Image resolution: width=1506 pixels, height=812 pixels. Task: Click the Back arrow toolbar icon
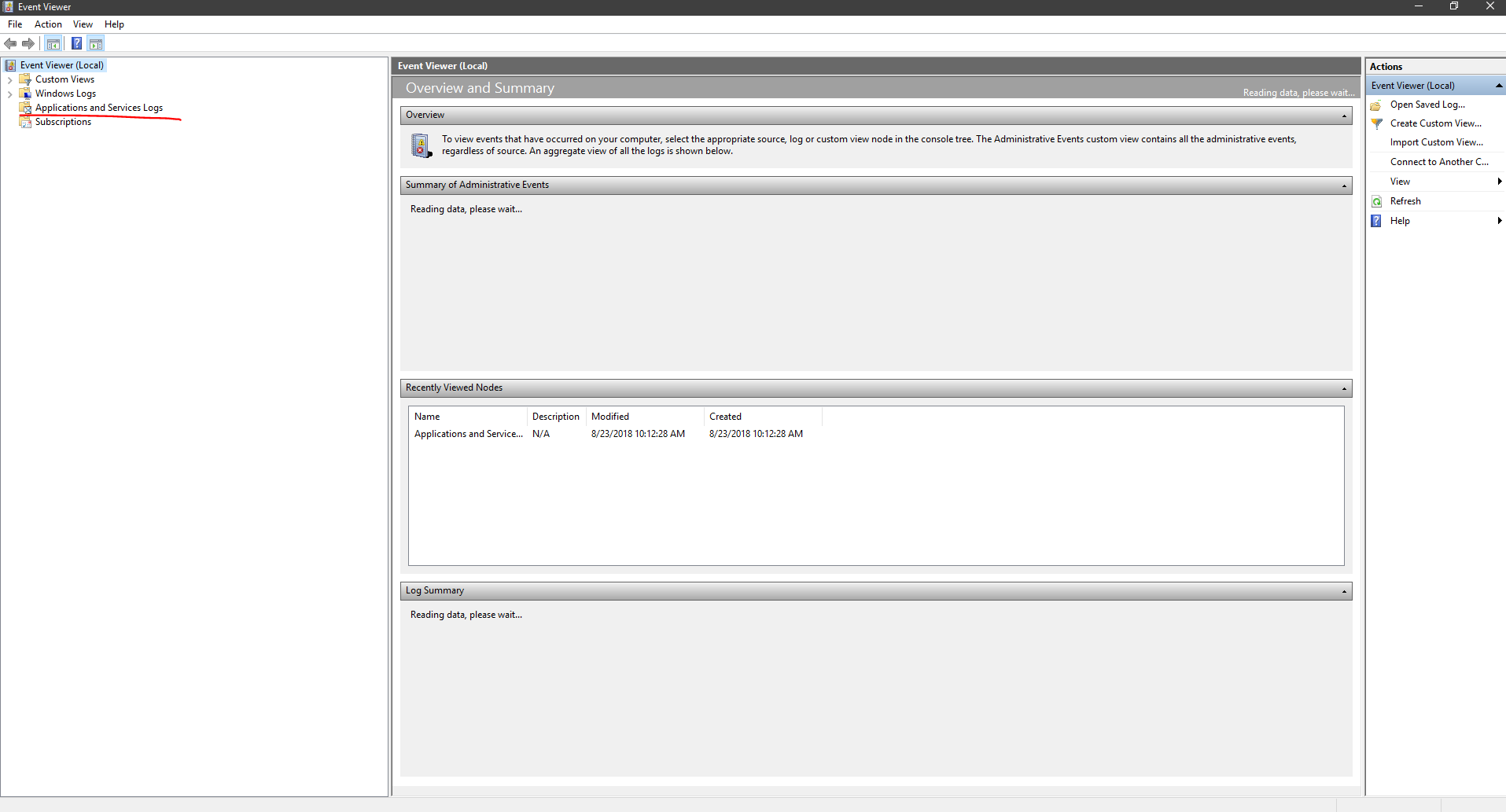point(10,44)
